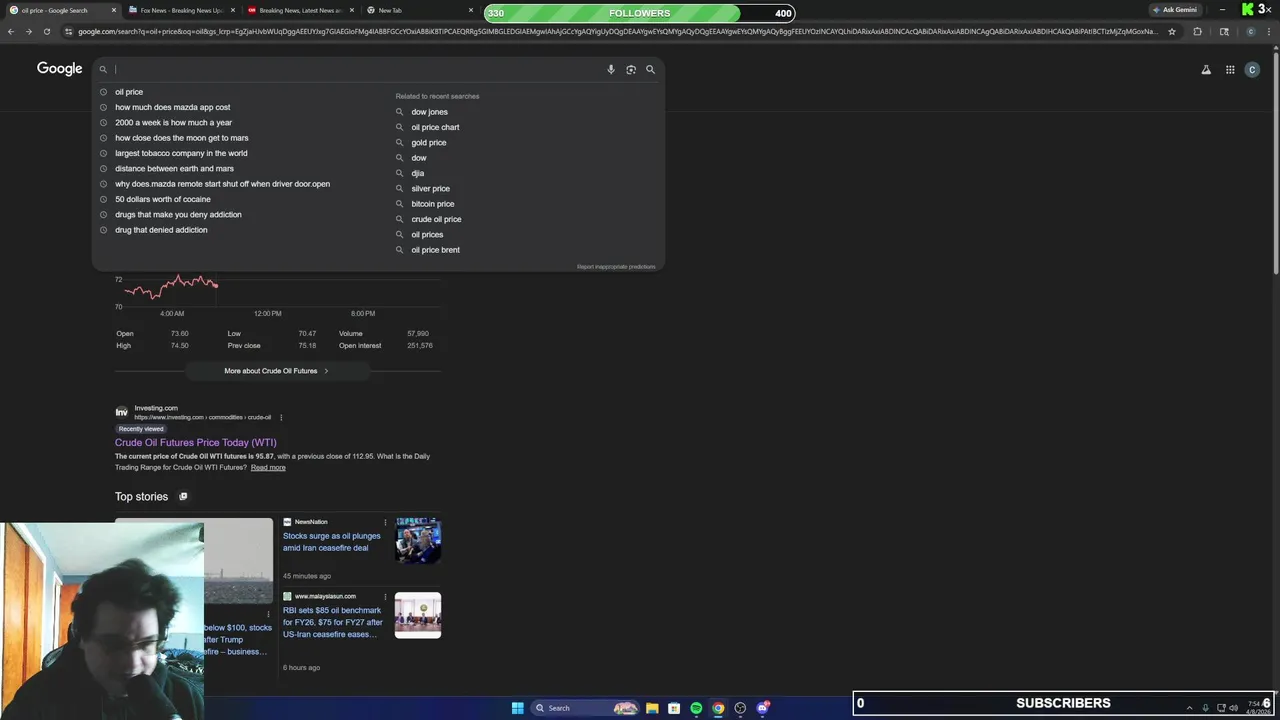Open OBS Studio from the taskbar
The image size is (1280, 720).
[x=740, y=708]
